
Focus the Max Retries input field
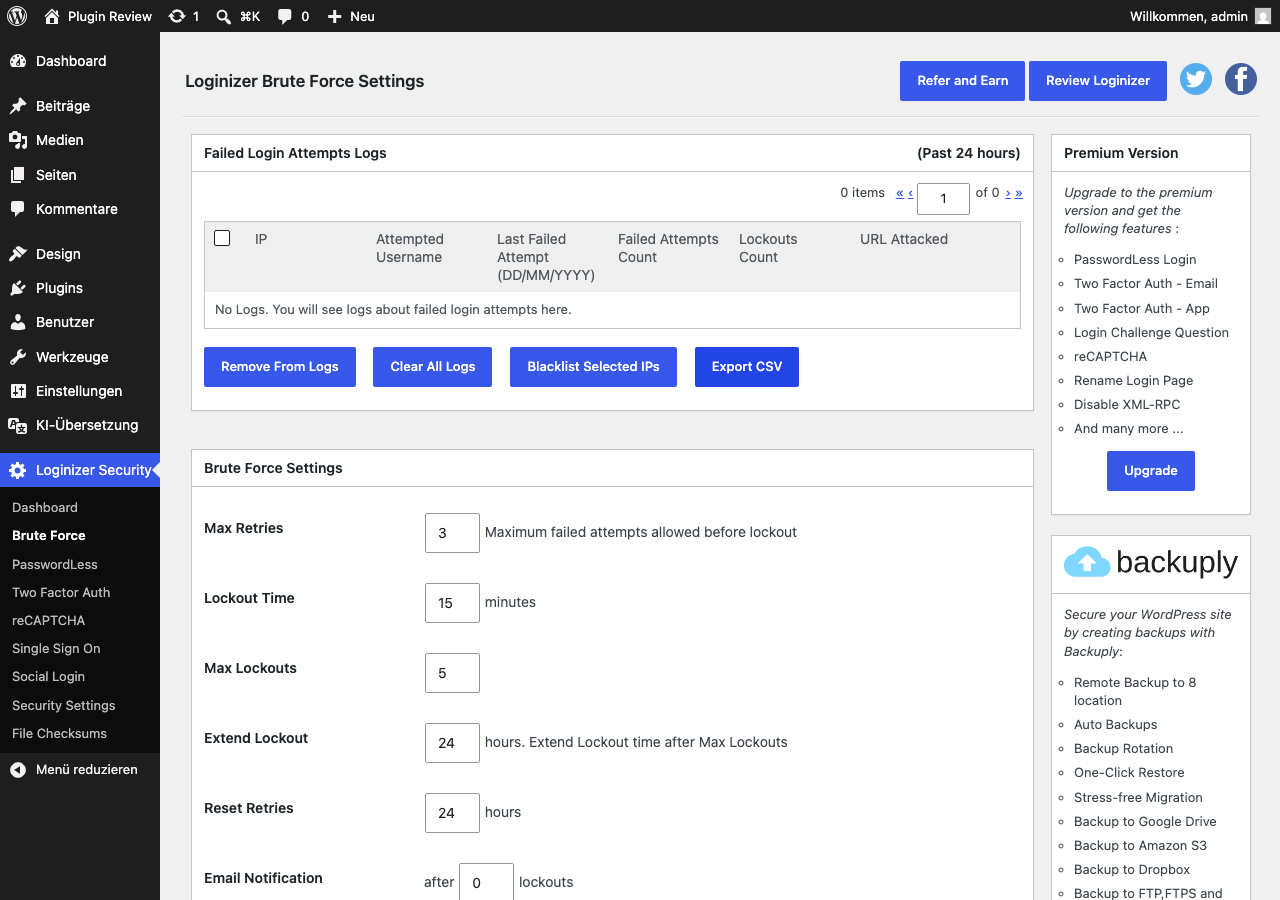coord(452,533)
